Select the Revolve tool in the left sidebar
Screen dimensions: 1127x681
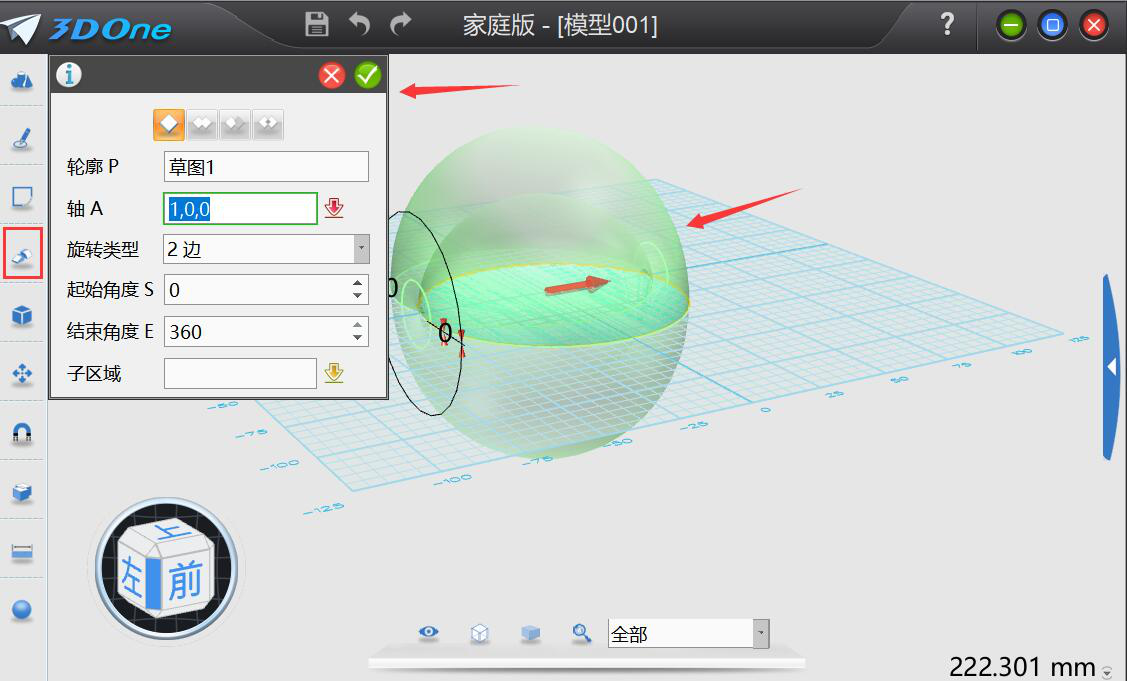point(23,255)
